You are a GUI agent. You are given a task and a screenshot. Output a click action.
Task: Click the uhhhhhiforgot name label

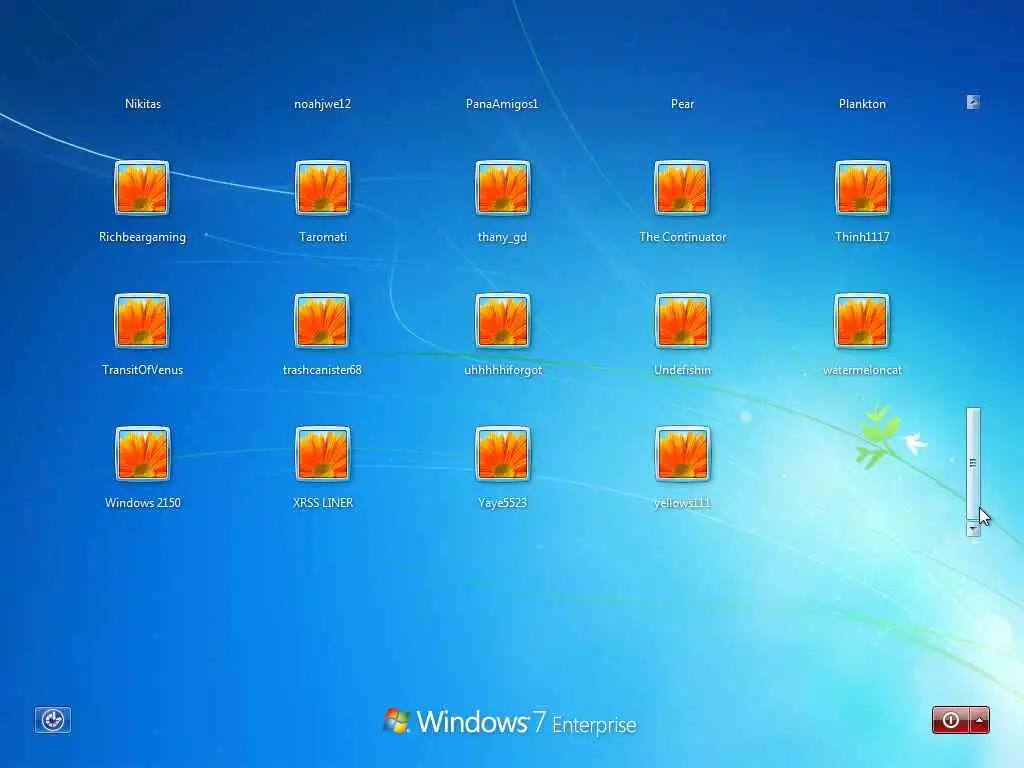tap(503, 370)
